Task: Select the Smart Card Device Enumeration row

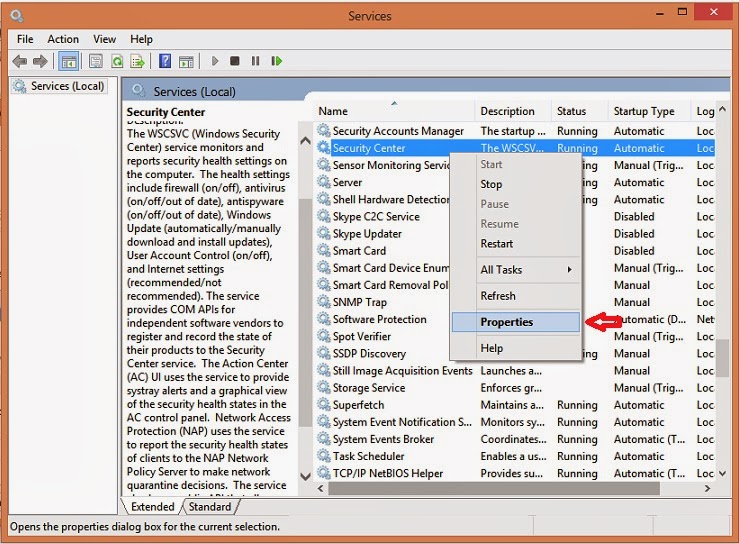Action: [x=515, y=268]
